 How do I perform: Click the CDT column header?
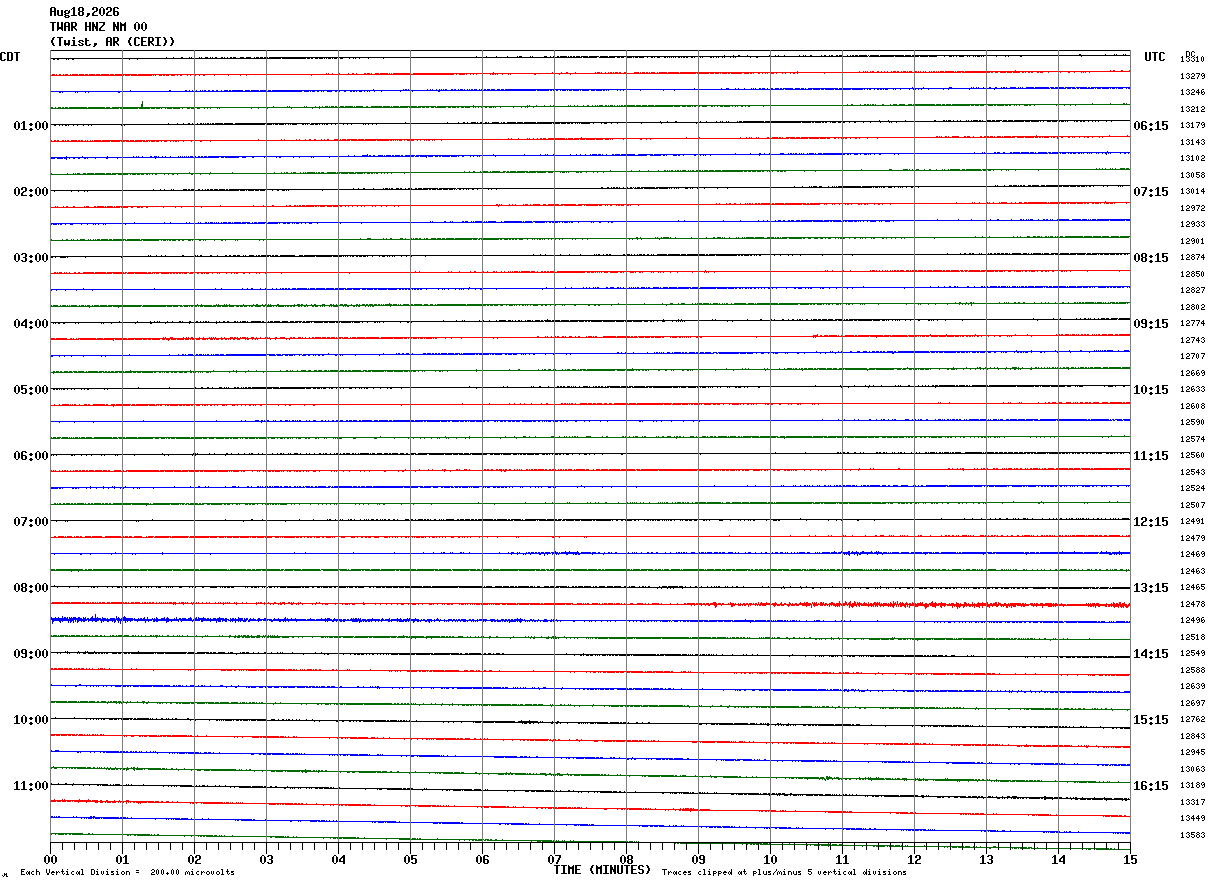click(x=10, y=57)
